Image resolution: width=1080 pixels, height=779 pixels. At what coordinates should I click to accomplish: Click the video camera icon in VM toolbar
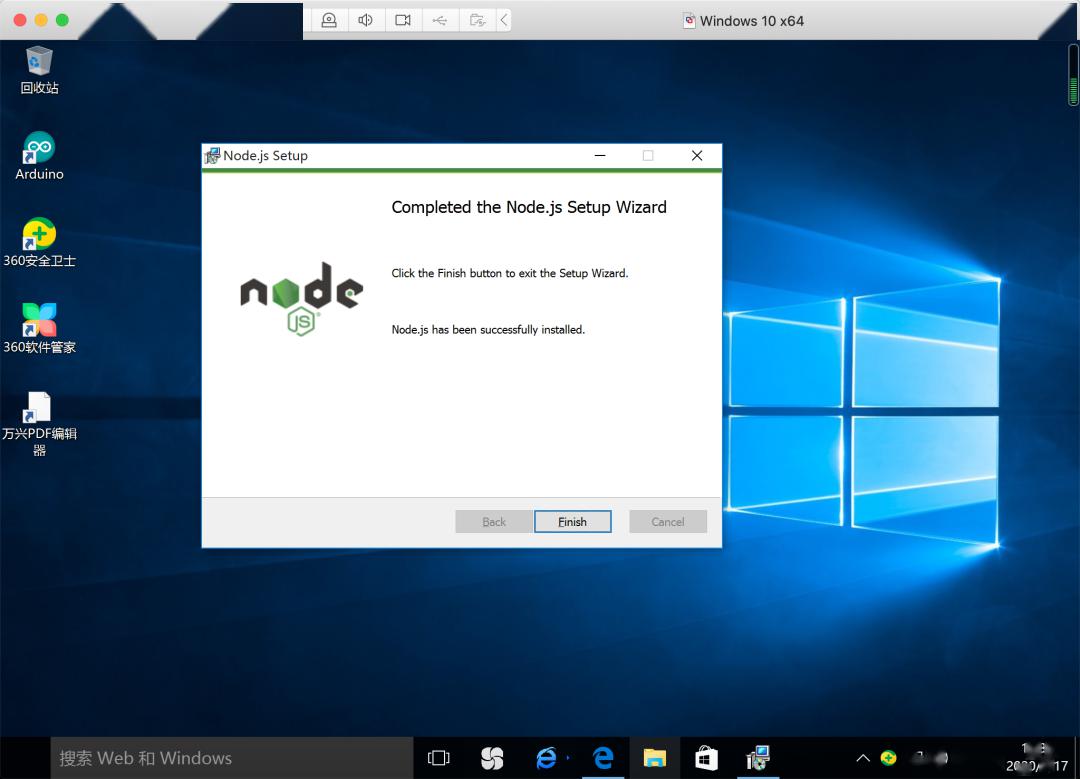(x=403, y=20)
